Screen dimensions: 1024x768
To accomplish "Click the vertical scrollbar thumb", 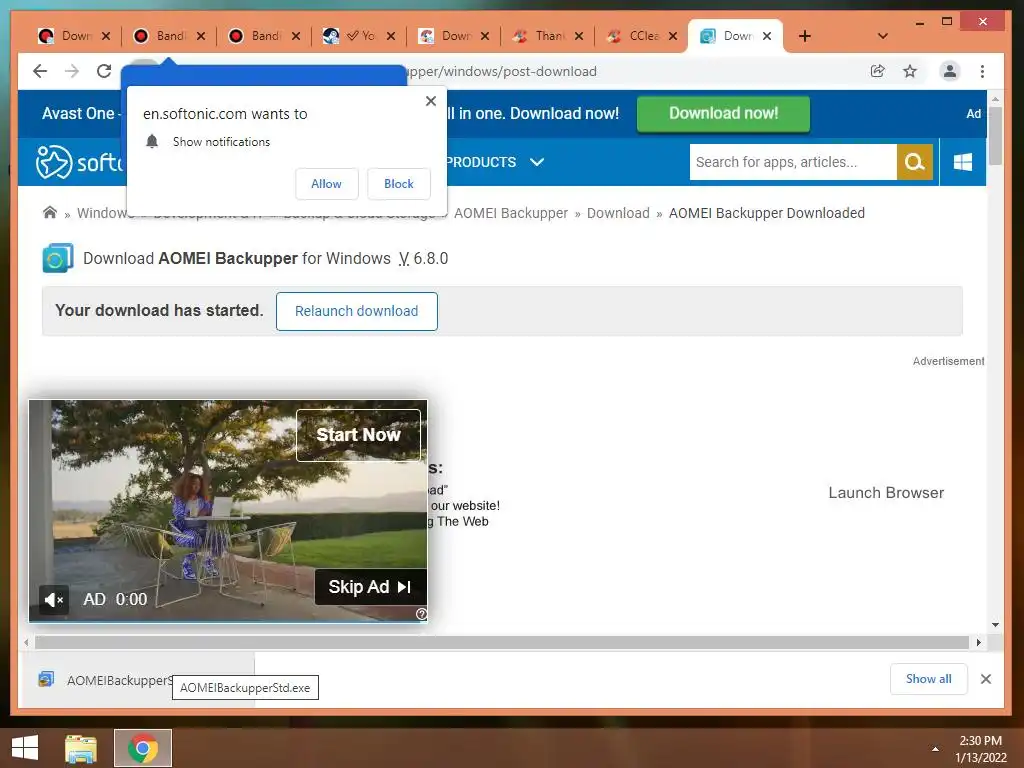I will pos(995,136).
